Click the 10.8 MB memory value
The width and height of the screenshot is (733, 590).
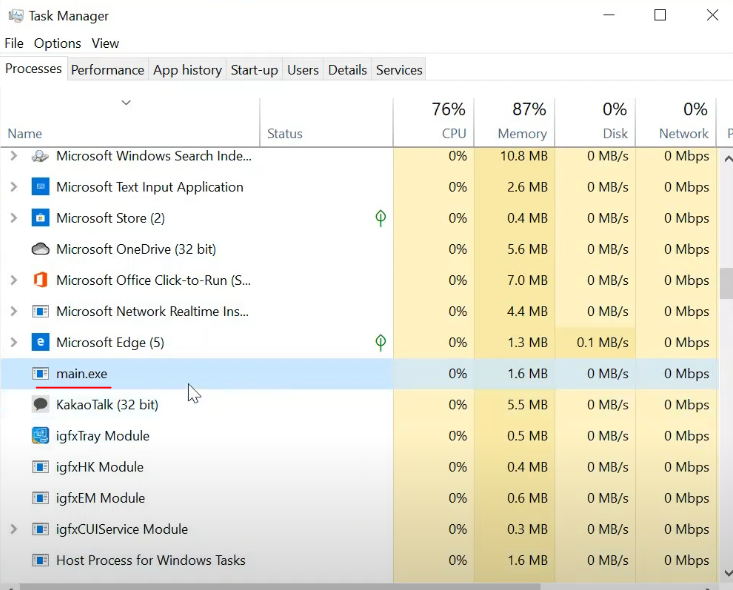524,156
